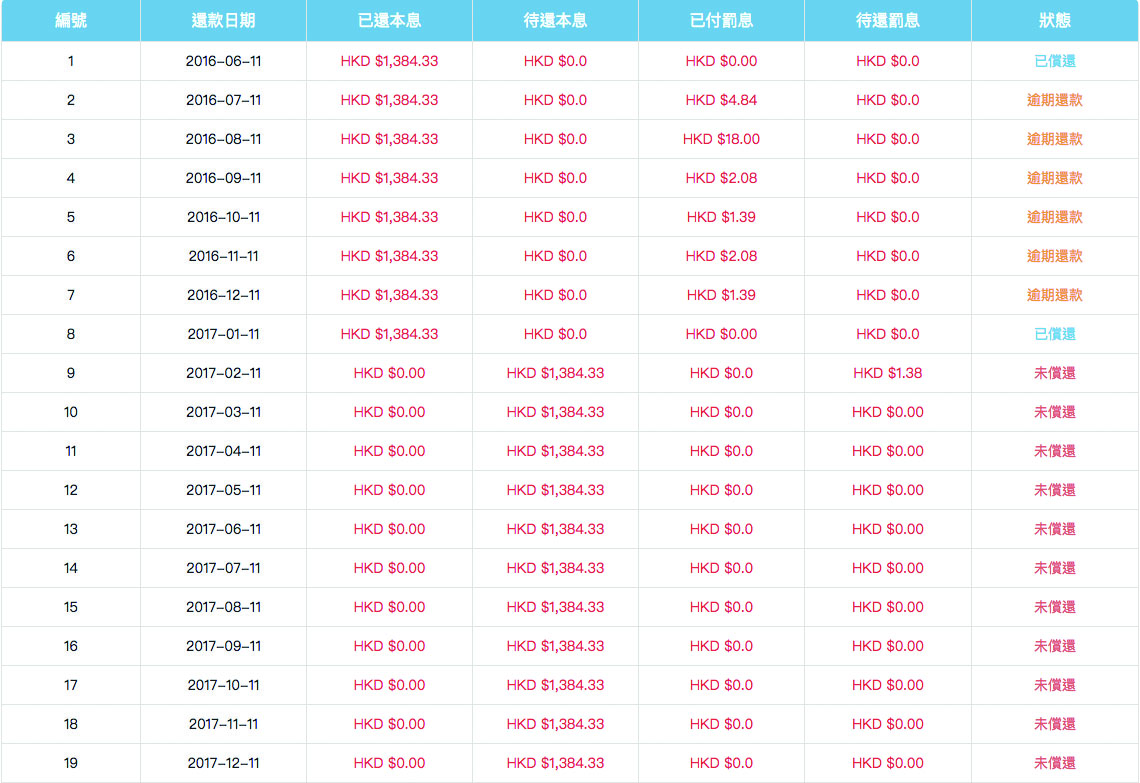Click 逾期還款 status for 2016-07-11
1140x783 pixels.
[1054, 100]
